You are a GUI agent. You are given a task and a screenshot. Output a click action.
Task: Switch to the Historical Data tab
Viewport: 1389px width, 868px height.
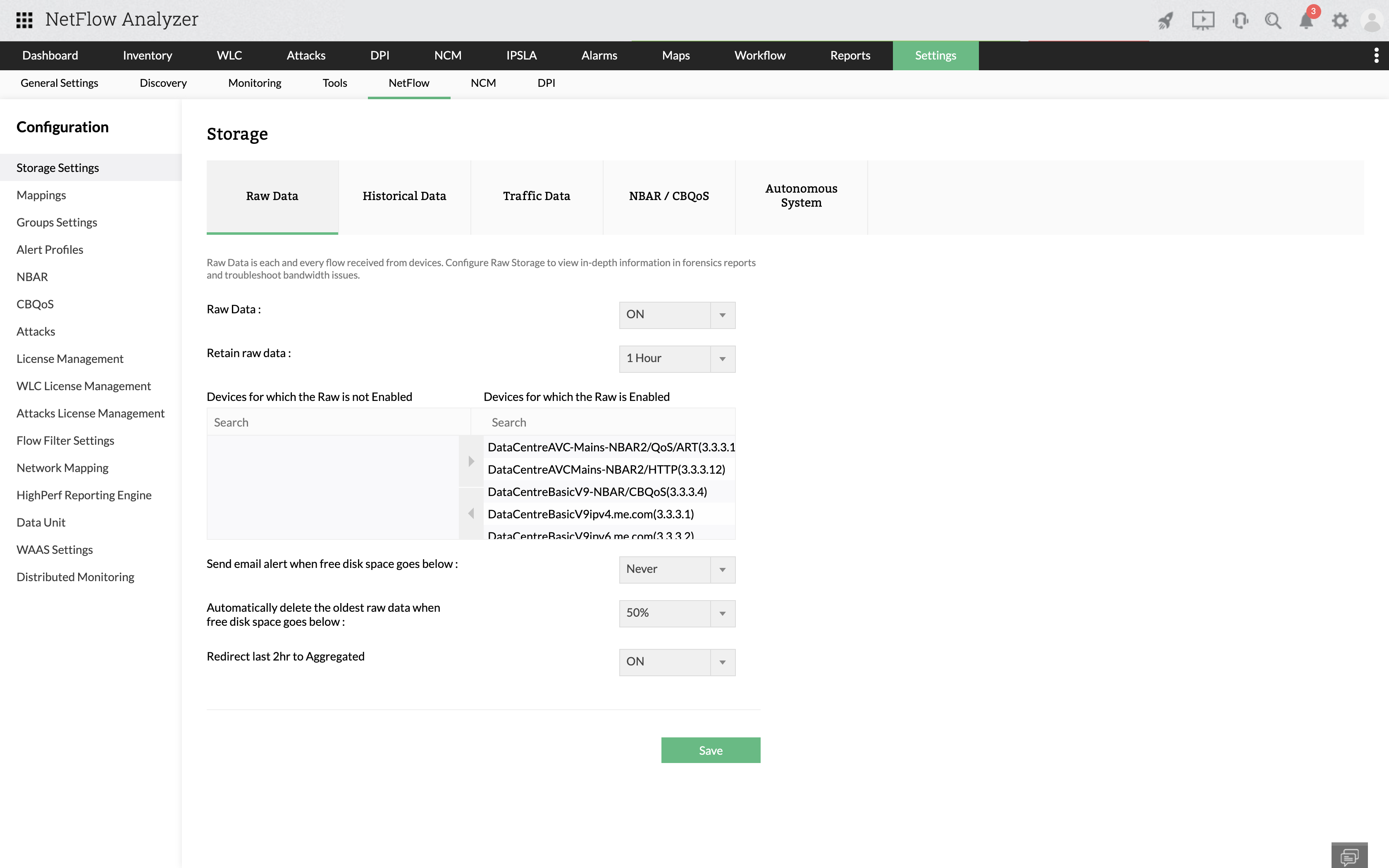(x=404, y=196)
